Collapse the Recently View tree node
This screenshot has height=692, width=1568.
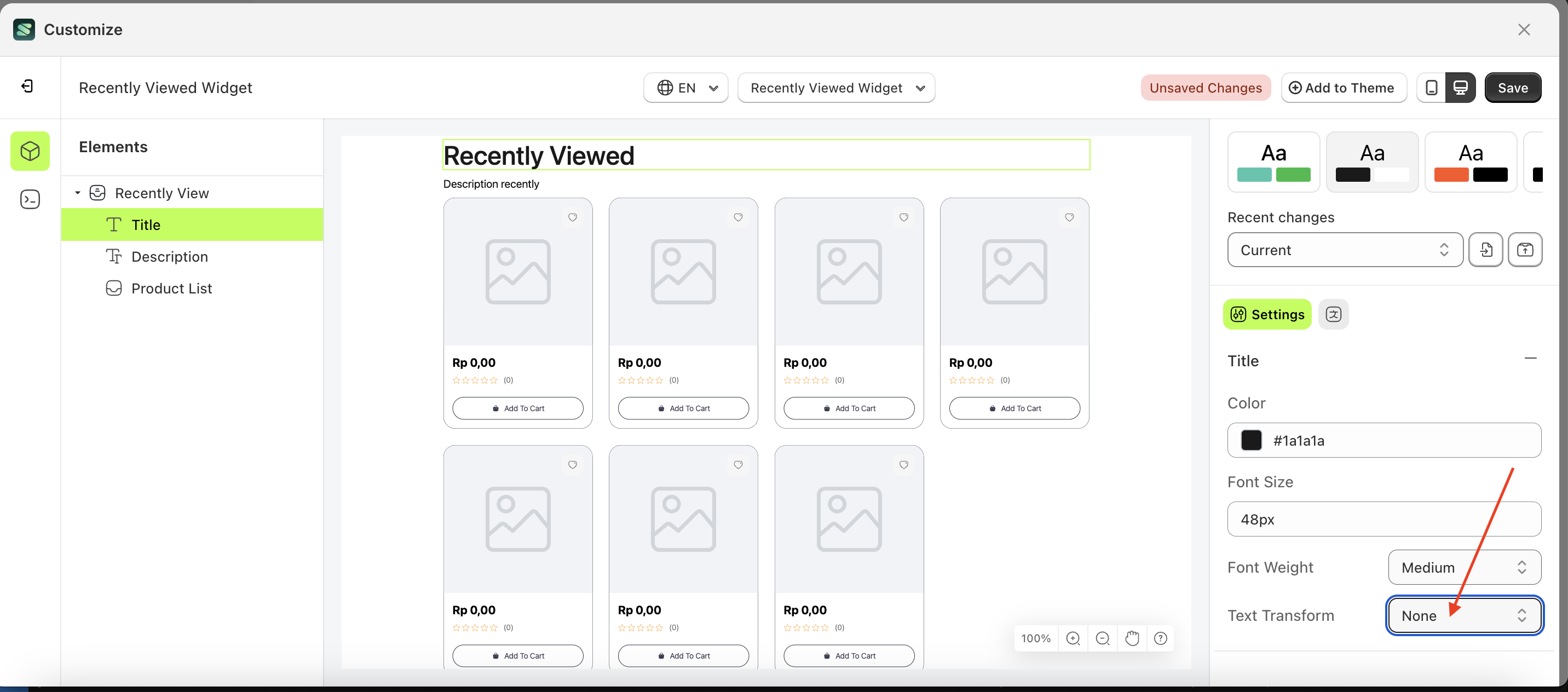coord(78,193)
